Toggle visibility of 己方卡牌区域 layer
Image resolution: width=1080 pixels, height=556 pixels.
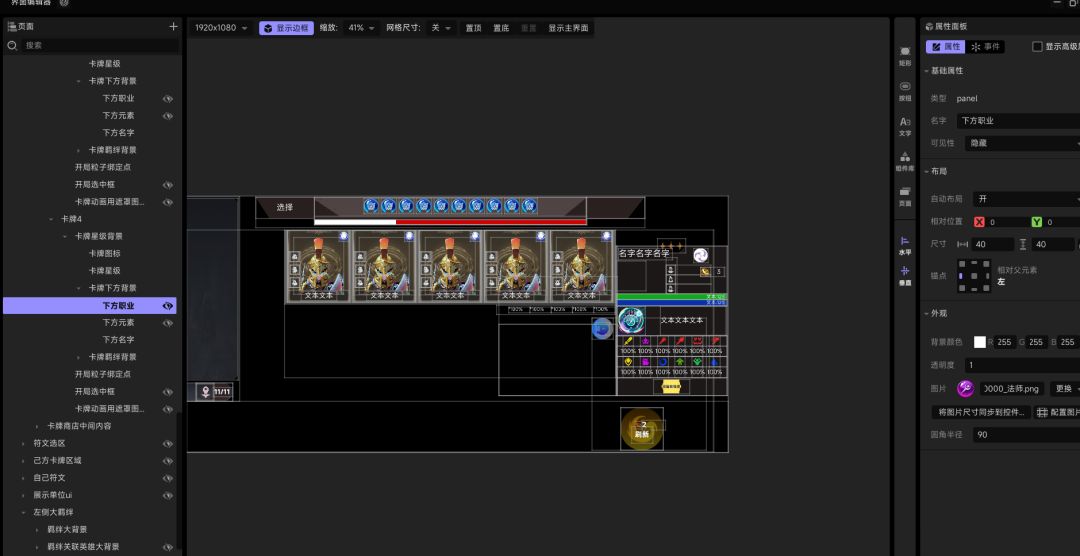(x=167, y=461)
